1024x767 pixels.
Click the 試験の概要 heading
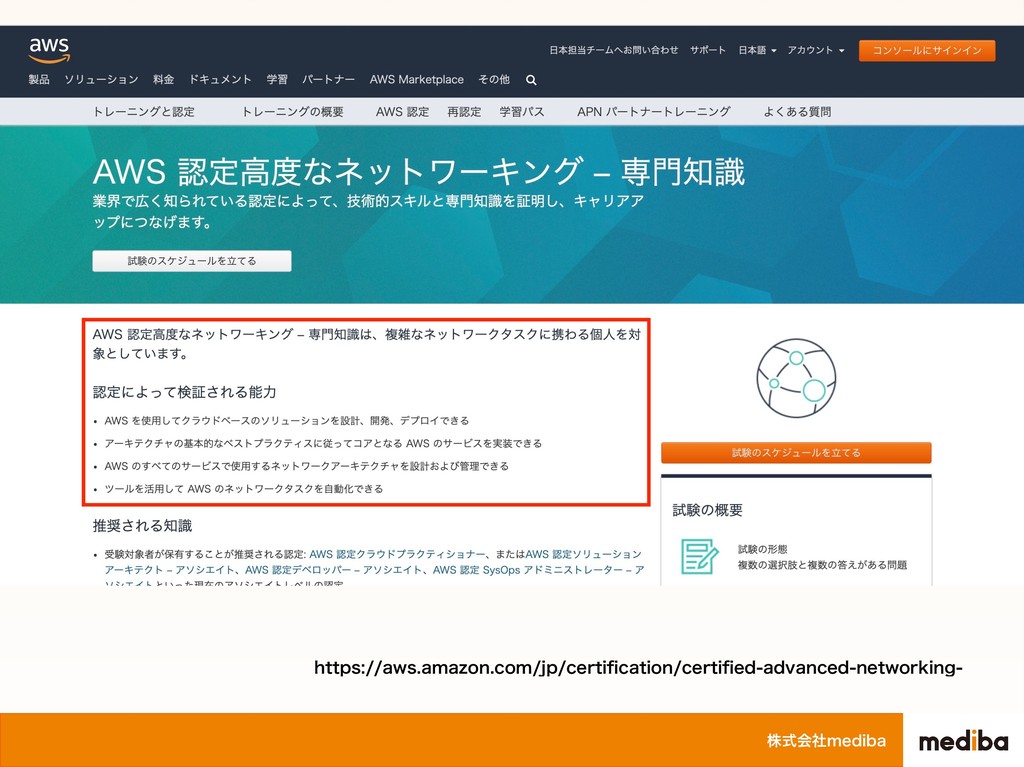coord(708,510)
